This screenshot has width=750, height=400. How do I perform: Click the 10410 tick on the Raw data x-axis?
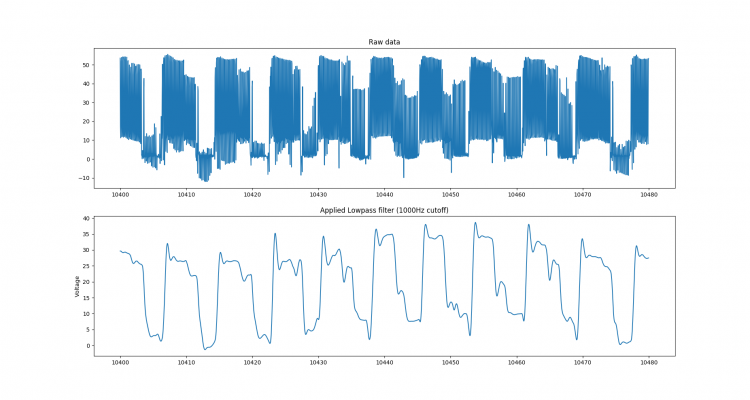point(186,195)
